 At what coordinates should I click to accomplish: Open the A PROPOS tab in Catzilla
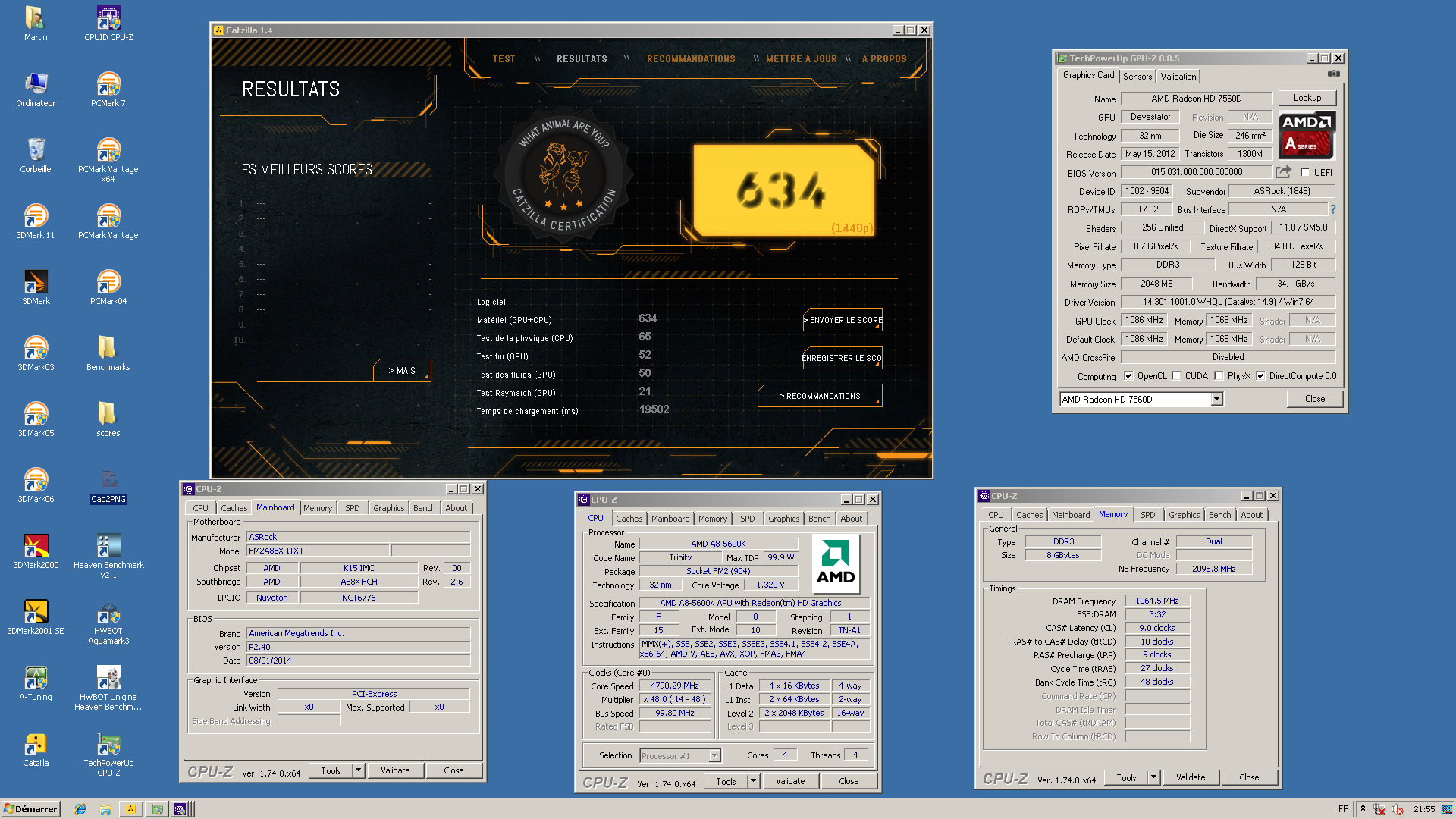[x=884, y=58]
